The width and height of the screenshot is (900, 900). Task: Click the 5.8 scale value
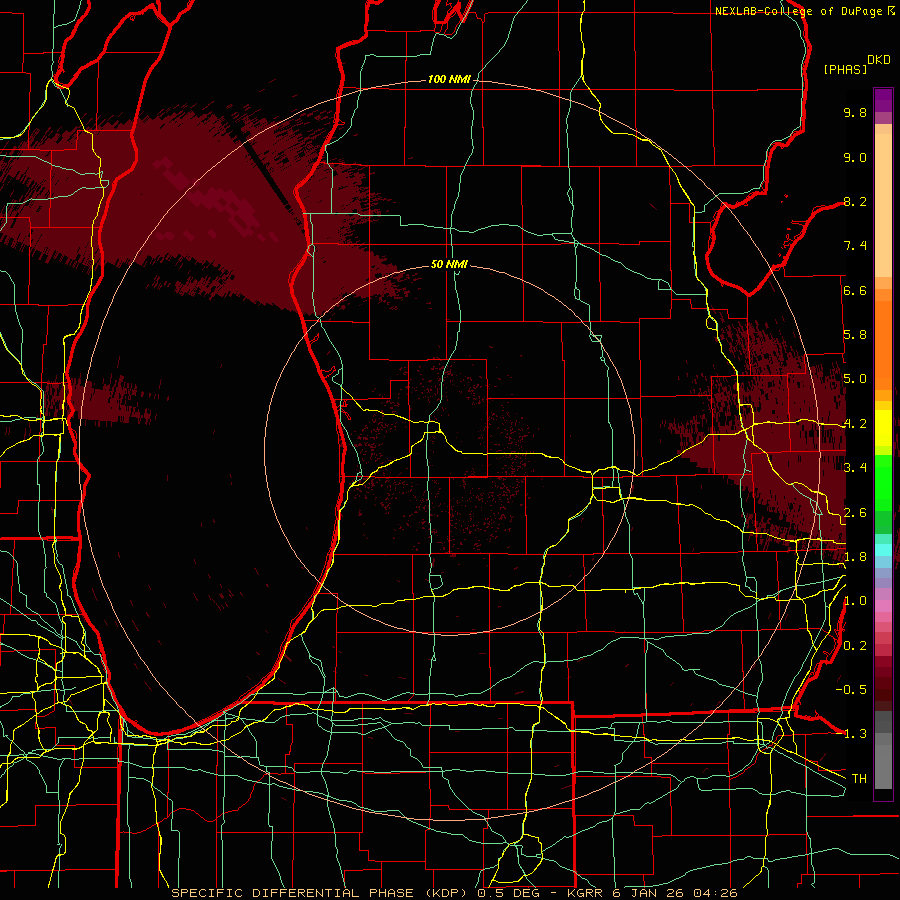click(855, 335)
